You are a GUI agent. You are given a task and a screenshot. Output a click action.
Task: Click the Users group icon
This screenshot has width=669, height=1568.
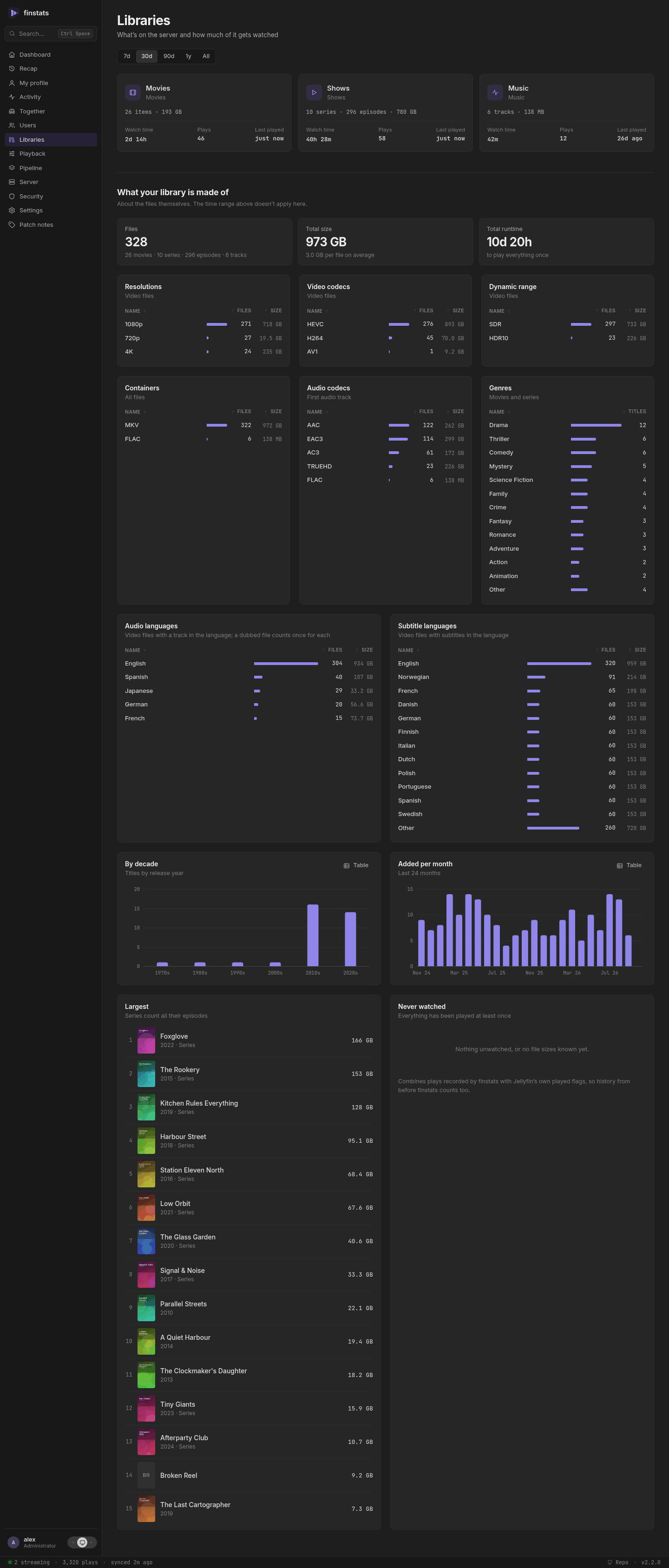pyautogui.click(x=12, y=125)
